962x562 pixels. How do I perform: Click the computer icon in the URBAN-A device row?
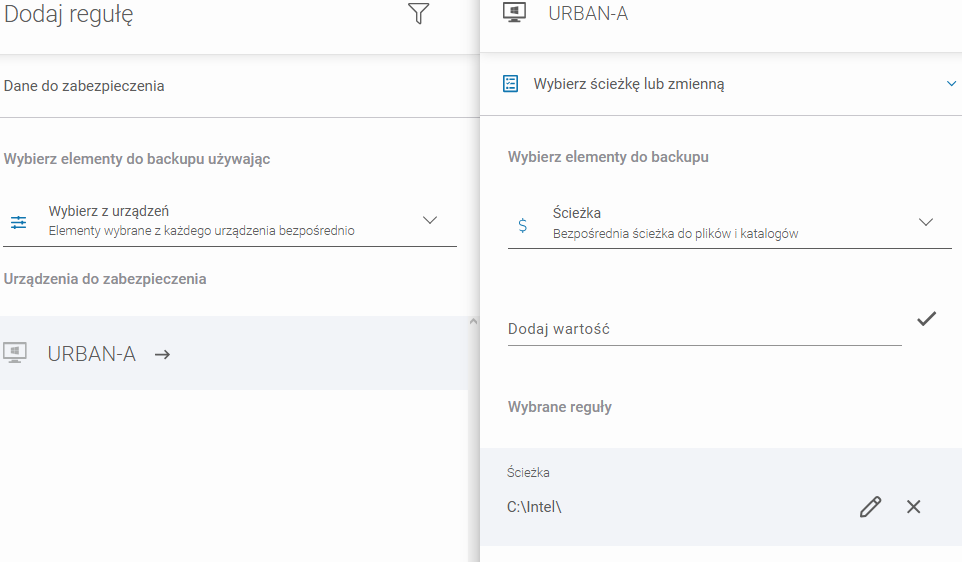tap(15, 353)
